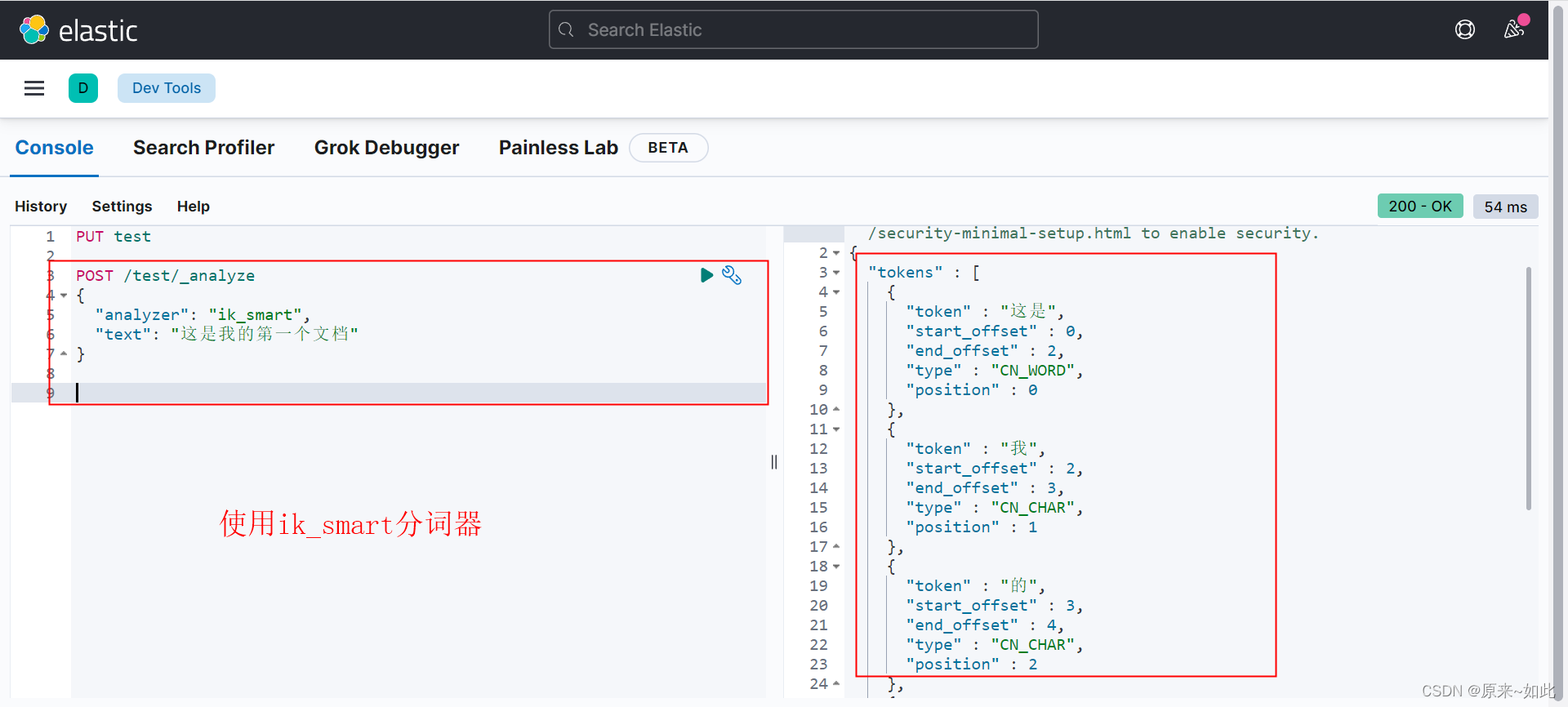The image size is (1568, 707).
Task: Open the Help menu
Action: coord(194,207)
